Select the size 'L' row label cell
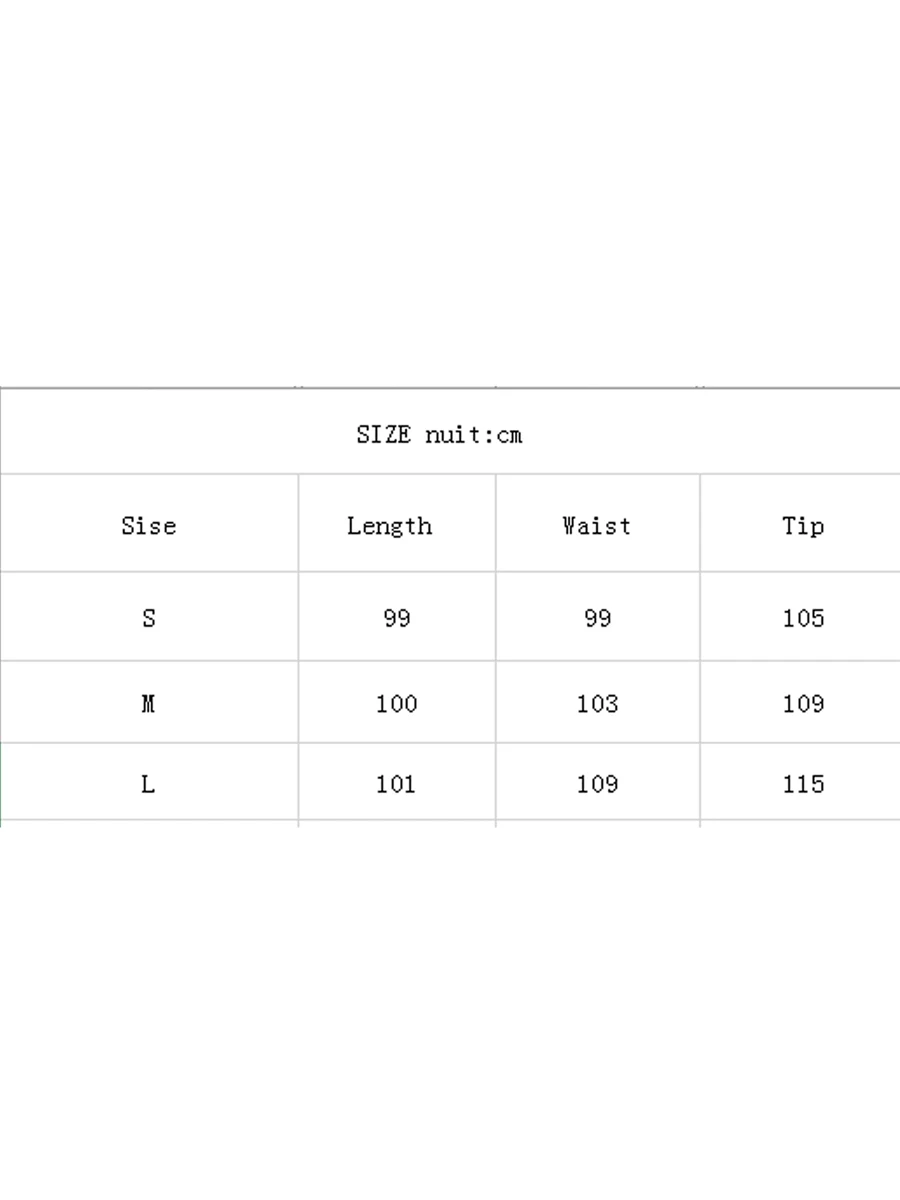 [x=149, y=782]
